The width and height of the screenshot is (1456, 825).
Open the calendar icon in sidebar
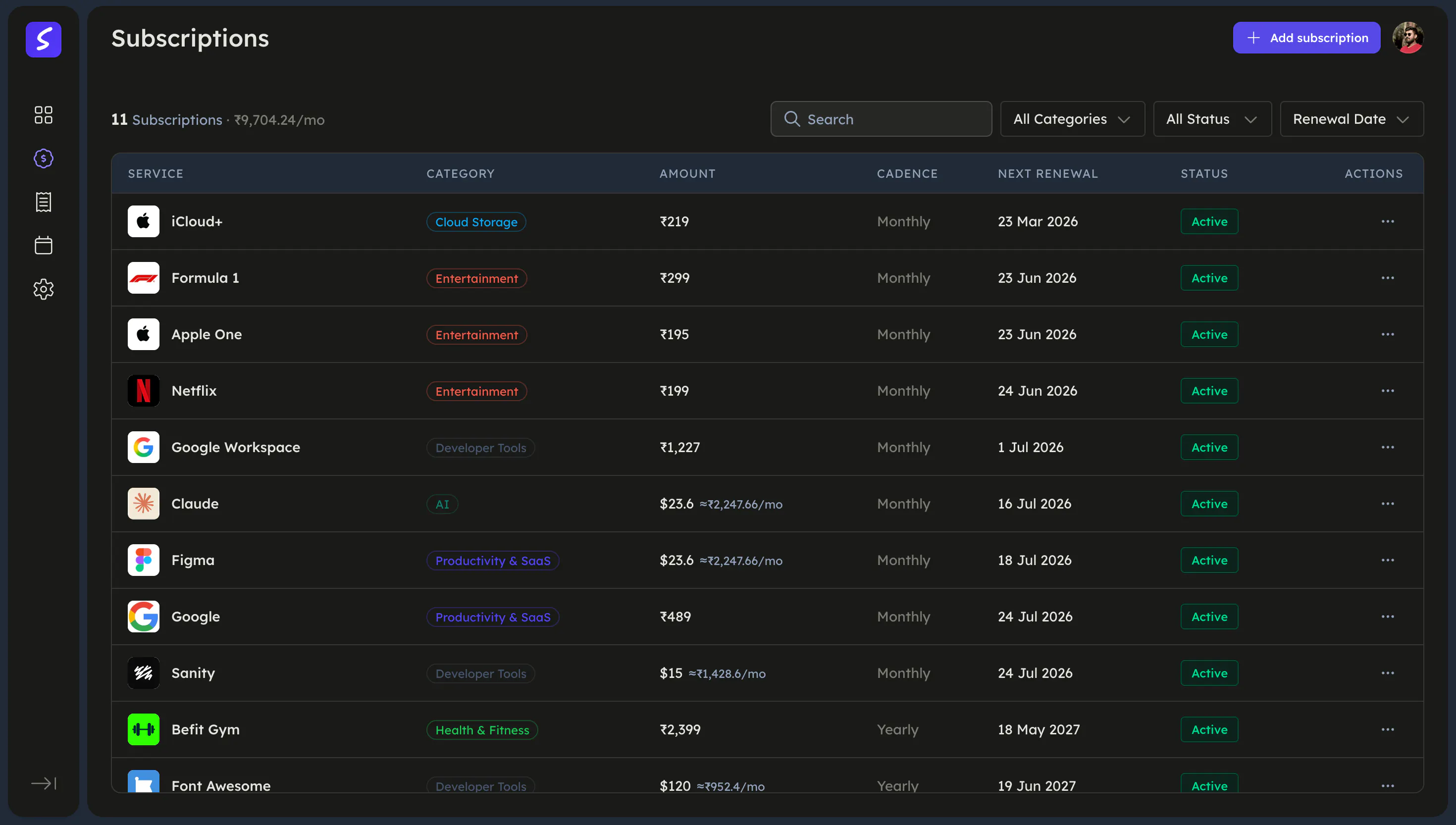coord(44,245)
